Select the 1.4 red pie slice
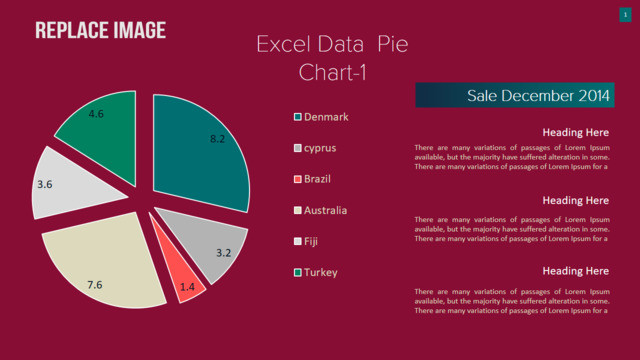The width and height of the screenshot is (640, 360). [x=180, y=269]
